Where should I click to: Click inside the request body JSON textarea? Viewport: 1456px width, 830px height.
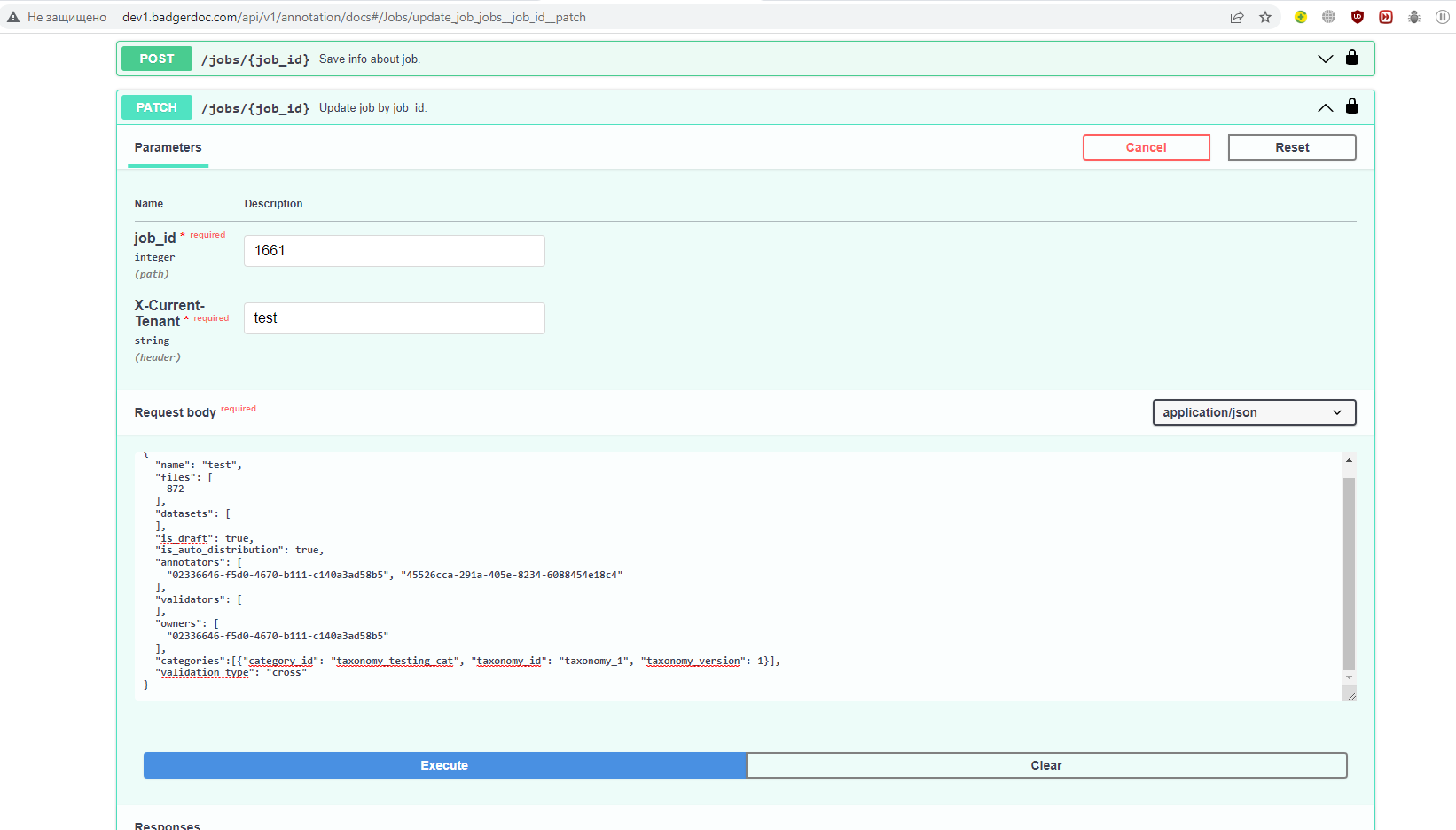tap(738, 576)
